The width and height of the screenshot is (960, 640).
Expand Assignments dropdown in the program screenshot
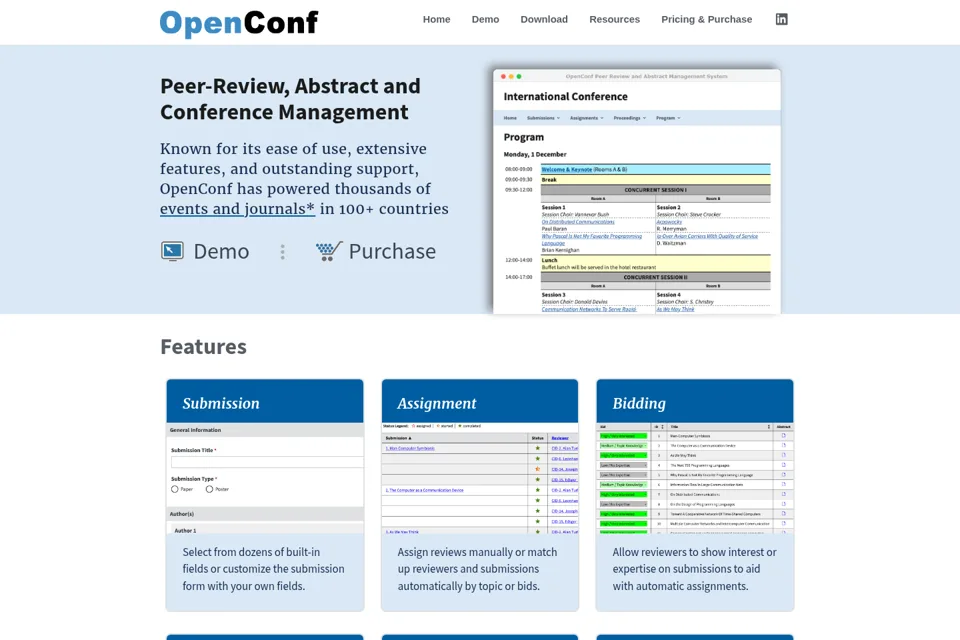[x=586, y=118]
